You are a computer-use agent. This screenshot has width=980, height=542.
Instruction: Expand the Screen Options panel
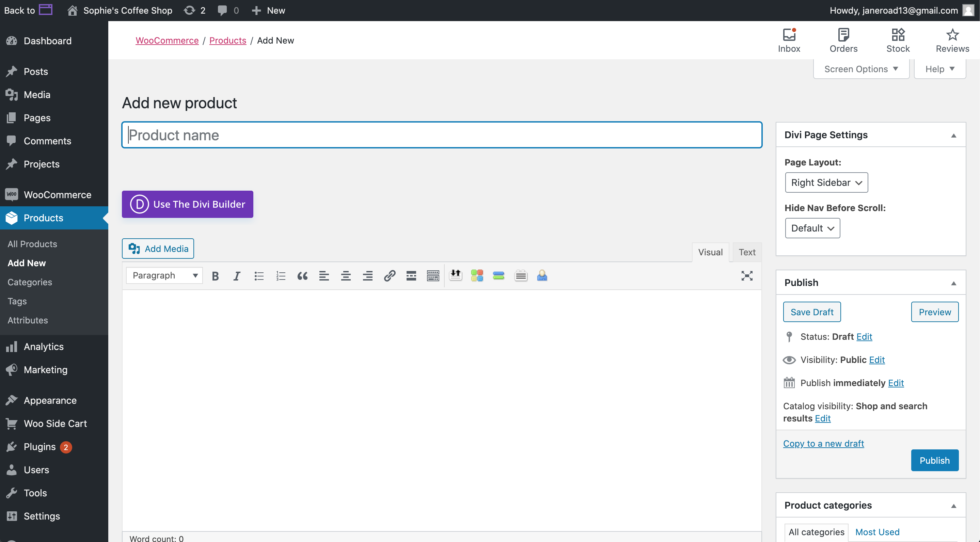[x=861, y=69]
